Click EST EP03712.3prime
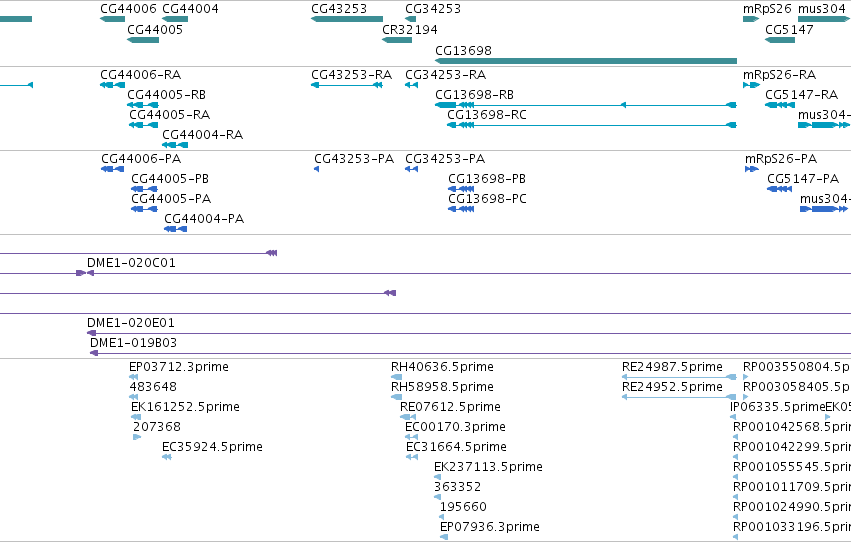 tap(179, 367)
